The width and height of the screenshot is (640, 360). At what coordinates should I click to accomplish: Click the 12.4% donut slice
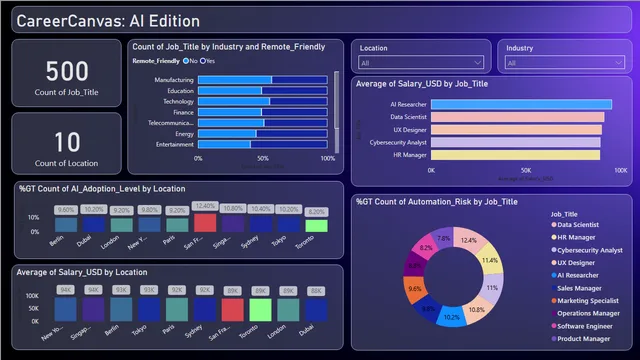(469, 240)
